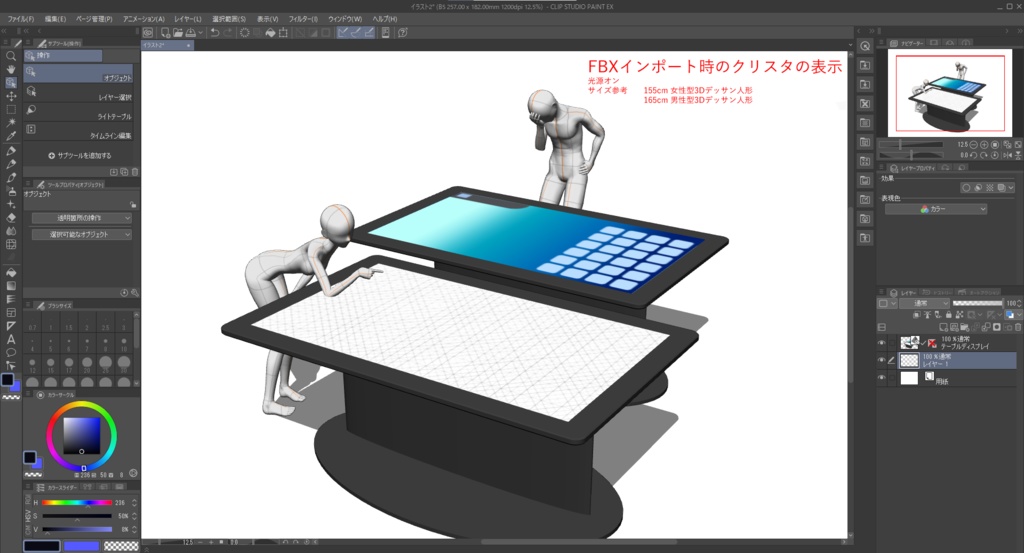Toggle the snap-to-grid button

369,33
